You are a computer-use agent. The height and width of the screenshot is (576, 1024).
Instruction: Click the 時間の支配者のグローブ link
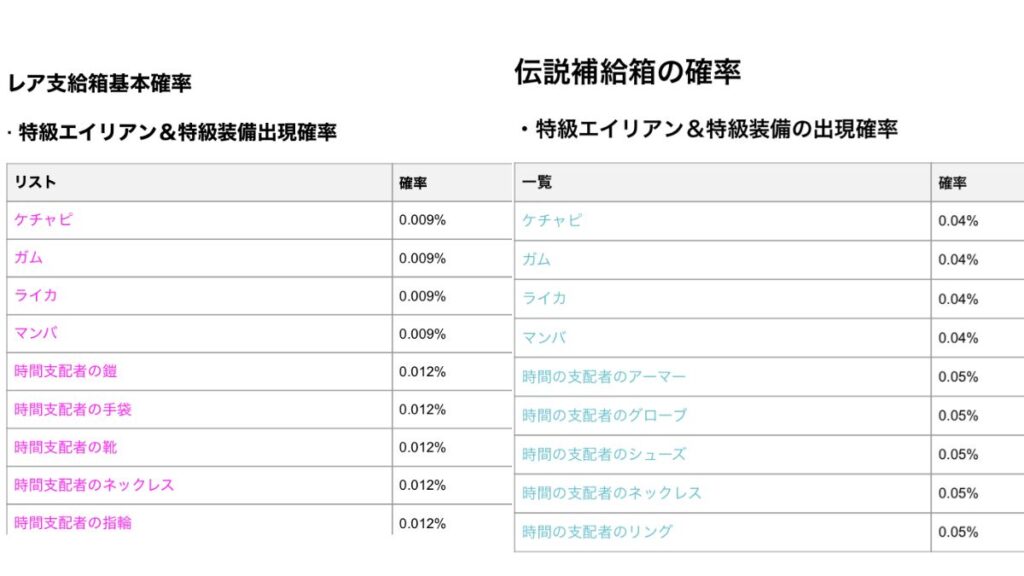[x=604, y=415]
